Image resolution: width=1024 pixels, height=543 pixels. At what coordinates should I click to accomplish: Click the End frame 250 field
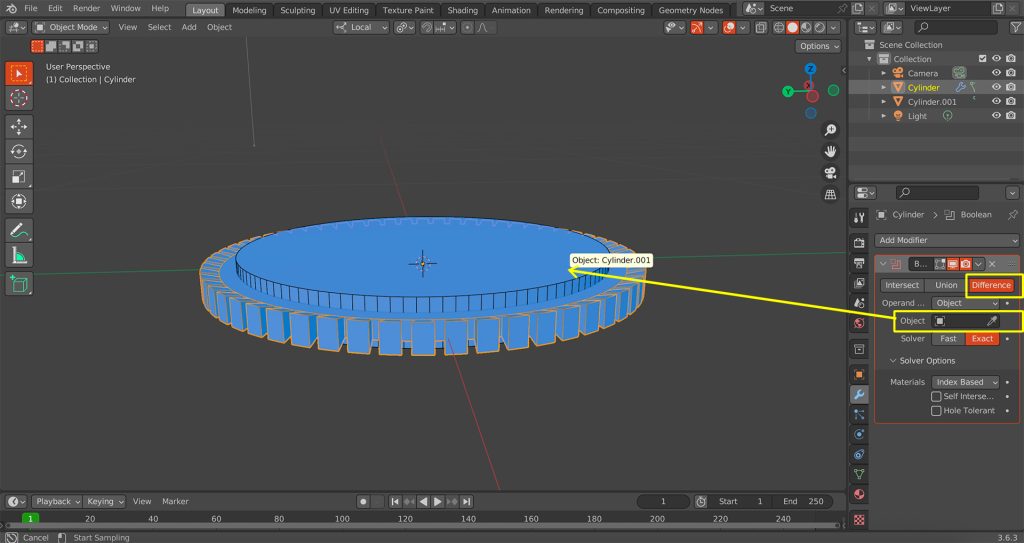click(804, 501)
